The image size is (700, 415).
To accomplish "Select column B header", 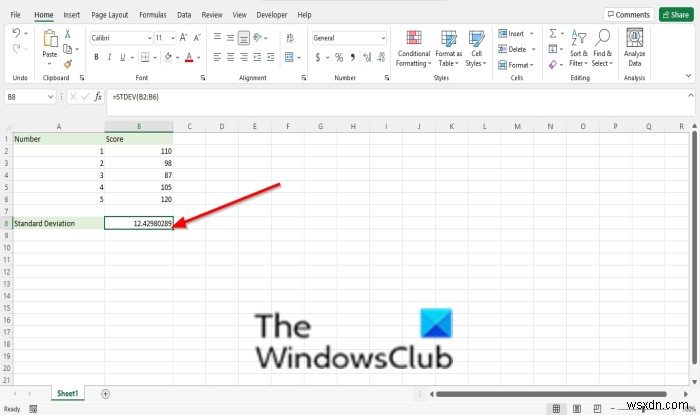I will 139,126.
